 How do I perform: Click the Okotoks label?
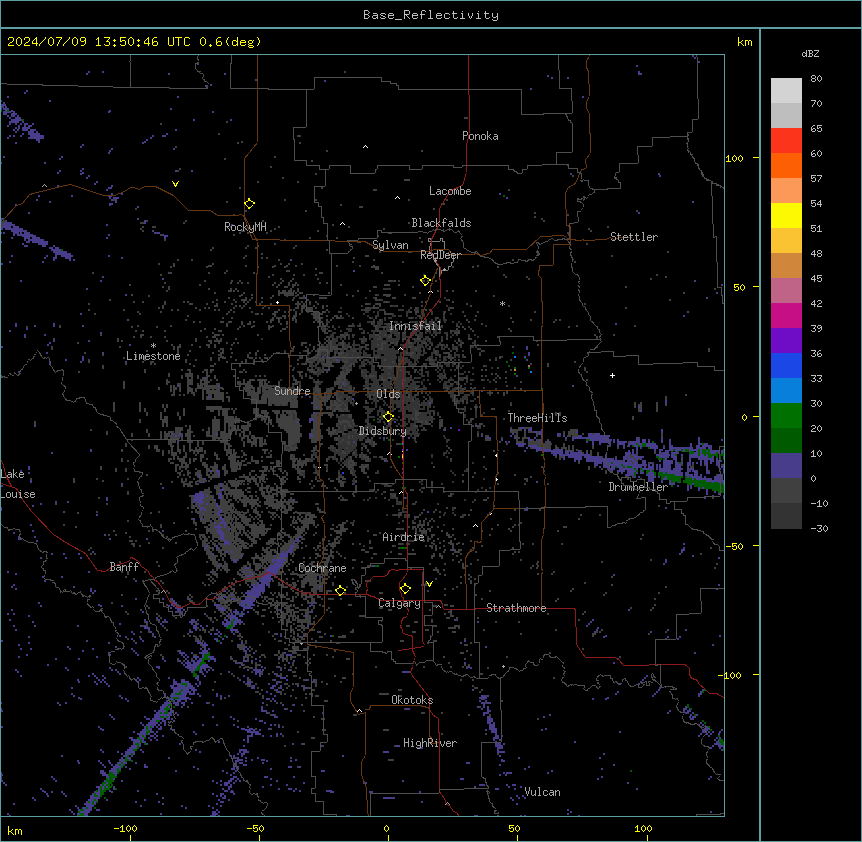coord(412,700)
